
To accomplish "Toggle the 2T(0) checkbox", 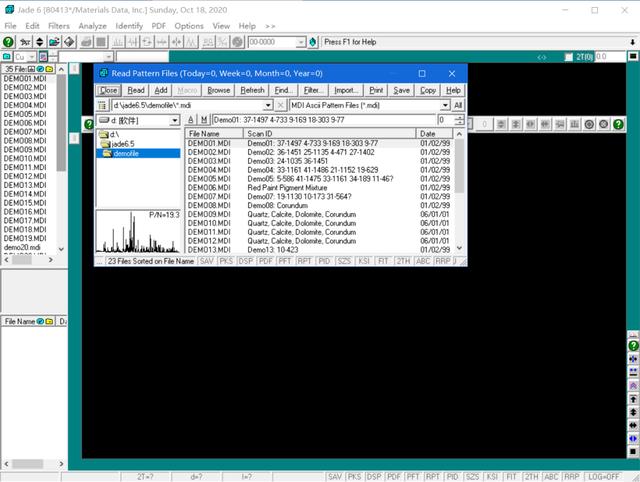I will (x=569, y=58).
